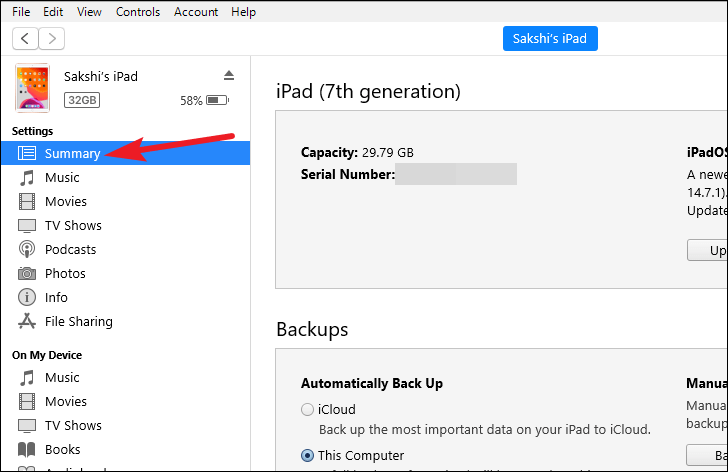This screenshot has height=472, width=728.
Task: Click Movies film icon under On My Device
Action: [x=26, y=401]
